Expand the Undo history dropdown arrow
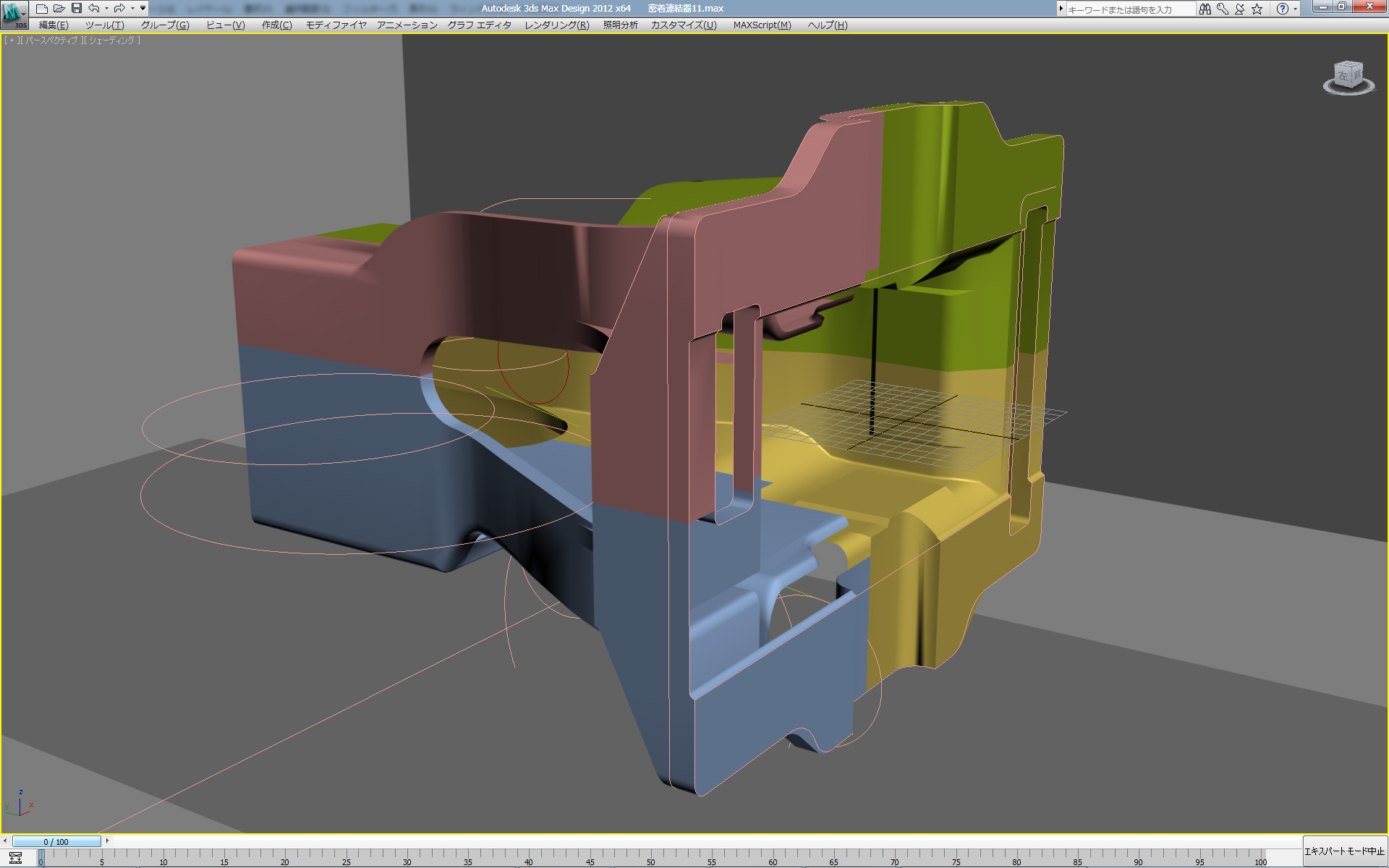This screenshot has width=1389, height=868. pos(106,9)
